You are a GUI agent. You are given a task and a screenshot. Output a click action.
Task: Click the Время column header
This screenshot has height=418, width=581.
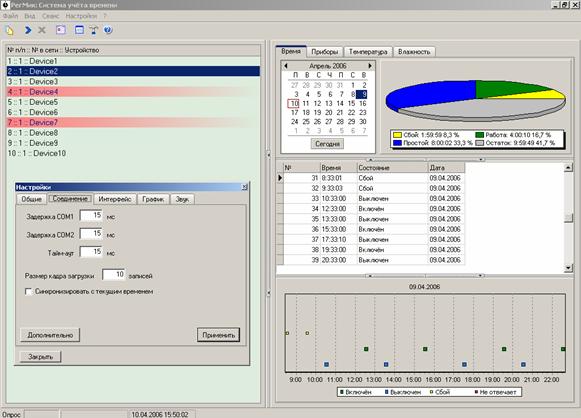[338, 168]
